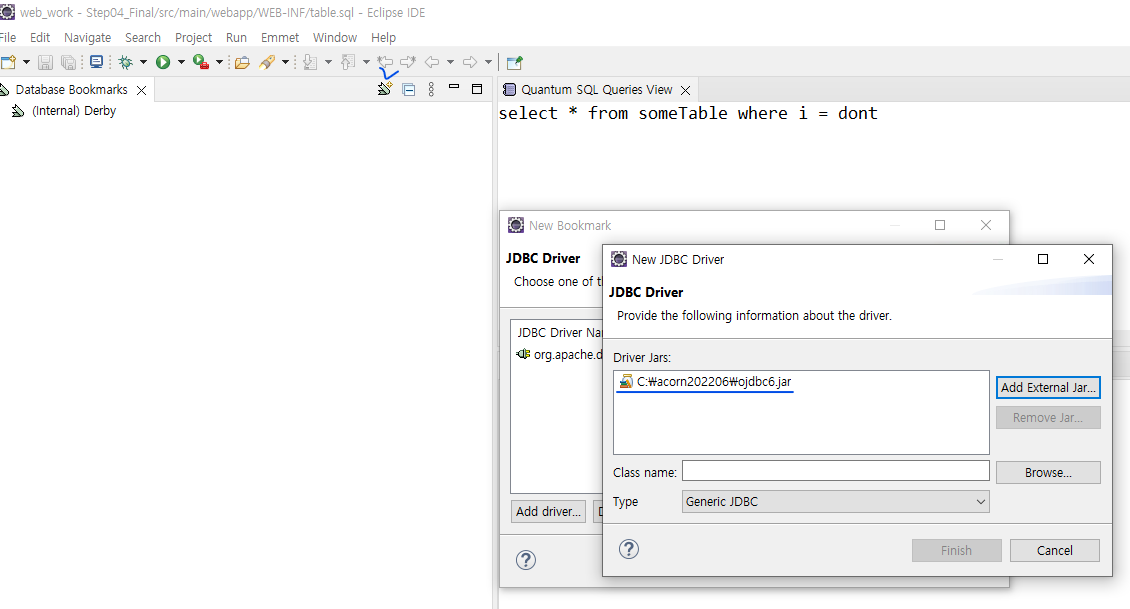Viewport: 1130px width, 609px height.
Task: Expand the Back history dropdown arrow
Action: [x=450, y=63]
